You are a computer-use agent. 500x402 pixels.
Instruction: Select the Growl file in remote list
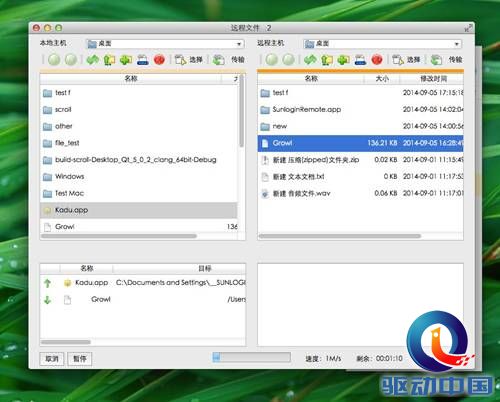pos(360,143)
